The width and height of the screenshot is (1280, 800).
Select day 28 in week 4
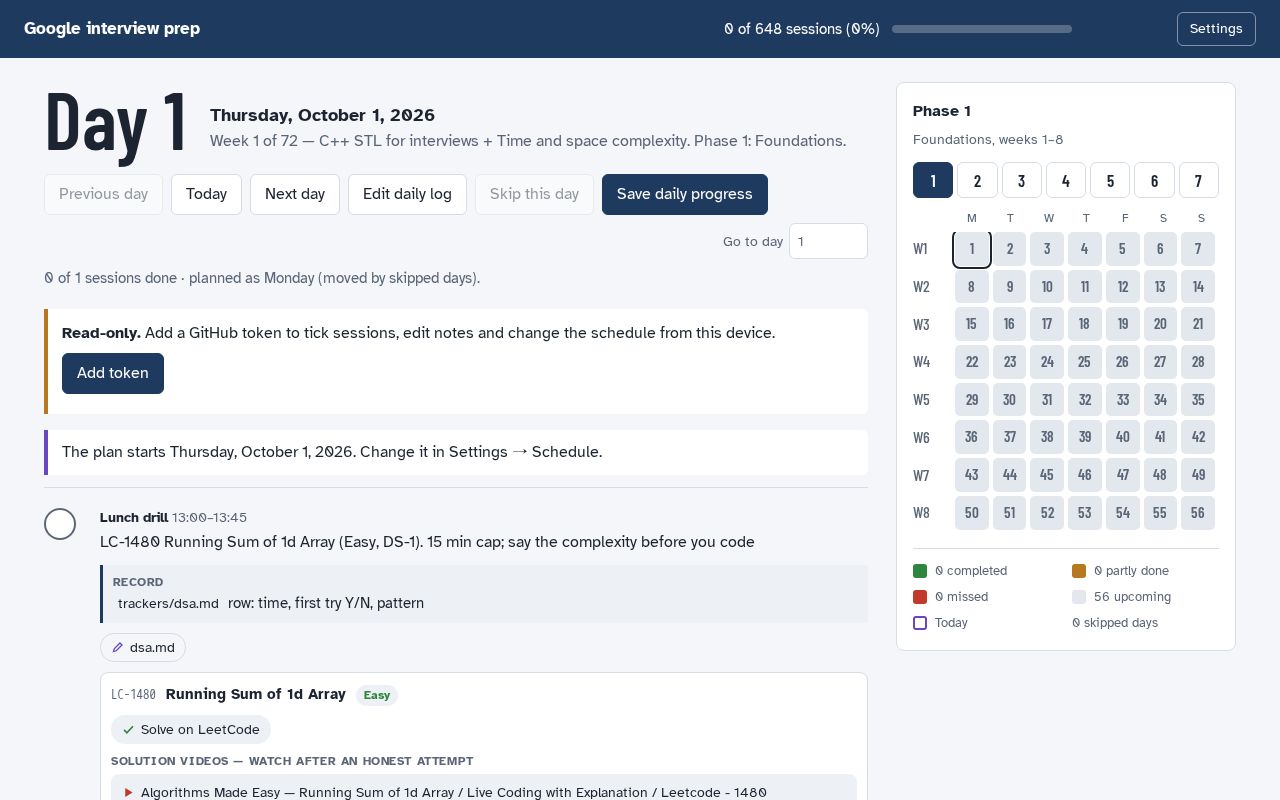click(1198, 362)
